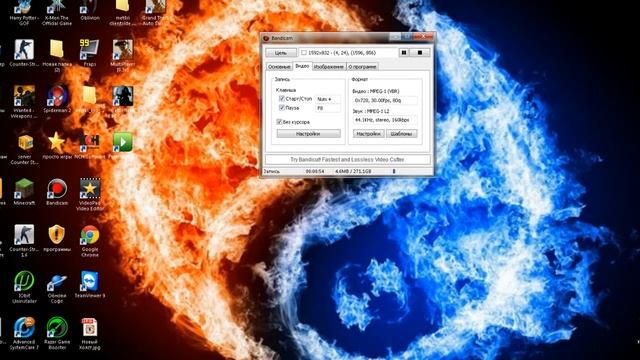Click the 44.1kHz stereo audio format field
Viewport: 640px width, 360px height.
click(x=385, y=120)
